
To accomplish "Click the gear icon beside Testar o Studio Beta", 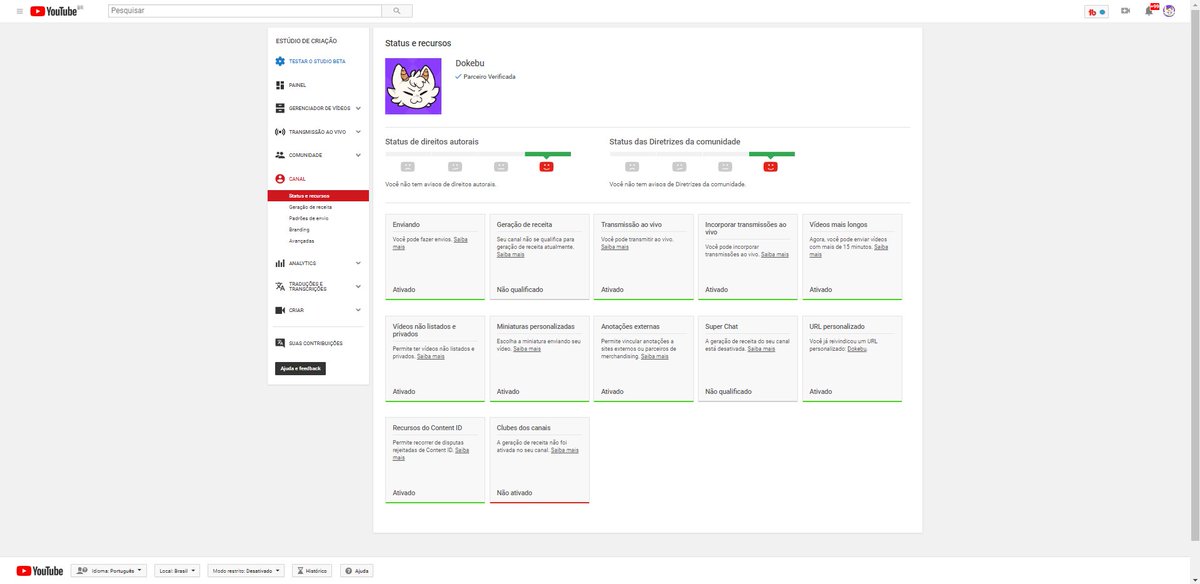I will pyautogui.click(x=280, y=61).
